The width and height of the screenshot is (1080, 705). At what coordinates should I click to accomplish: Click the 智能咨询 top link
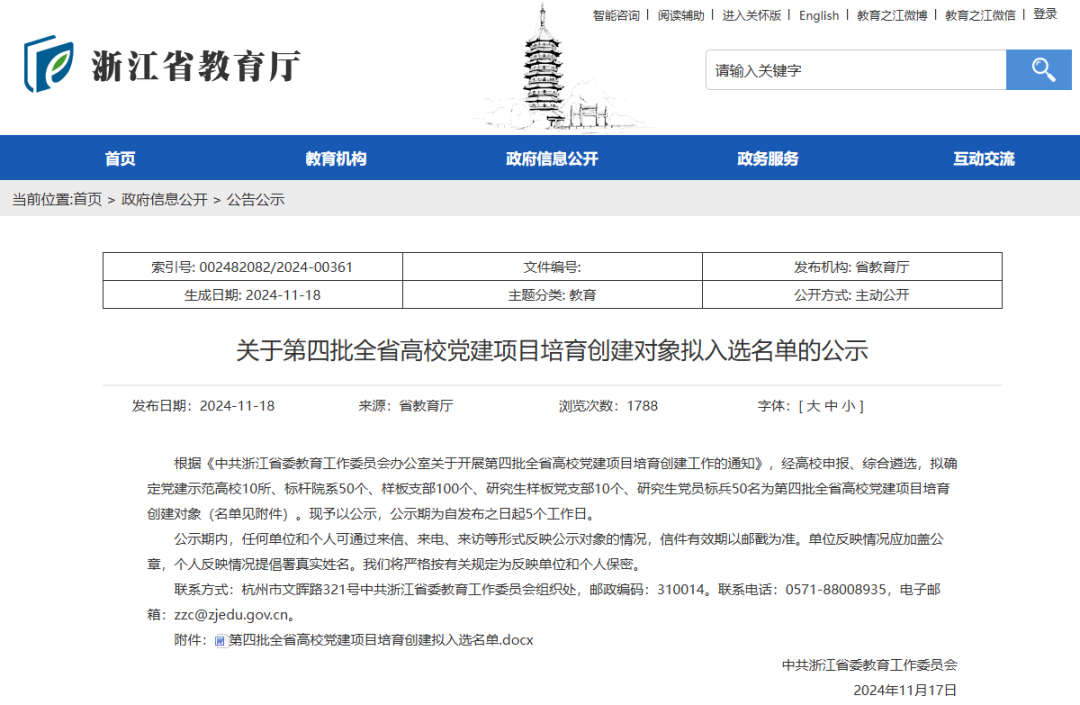[616, 15]
